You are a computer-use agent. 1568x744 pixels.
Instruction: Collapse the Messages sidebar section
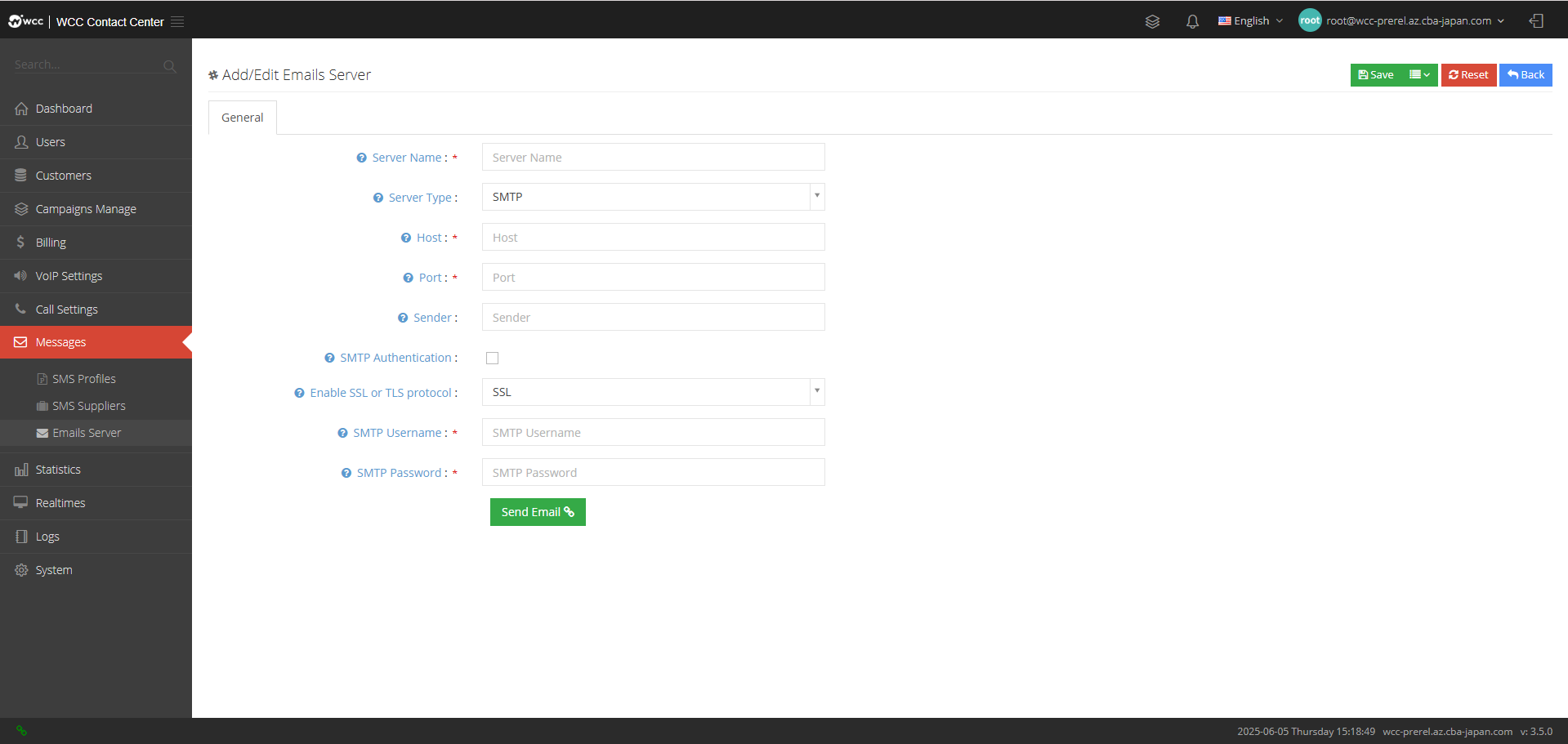pyautogui.click(x=96, y=342)
